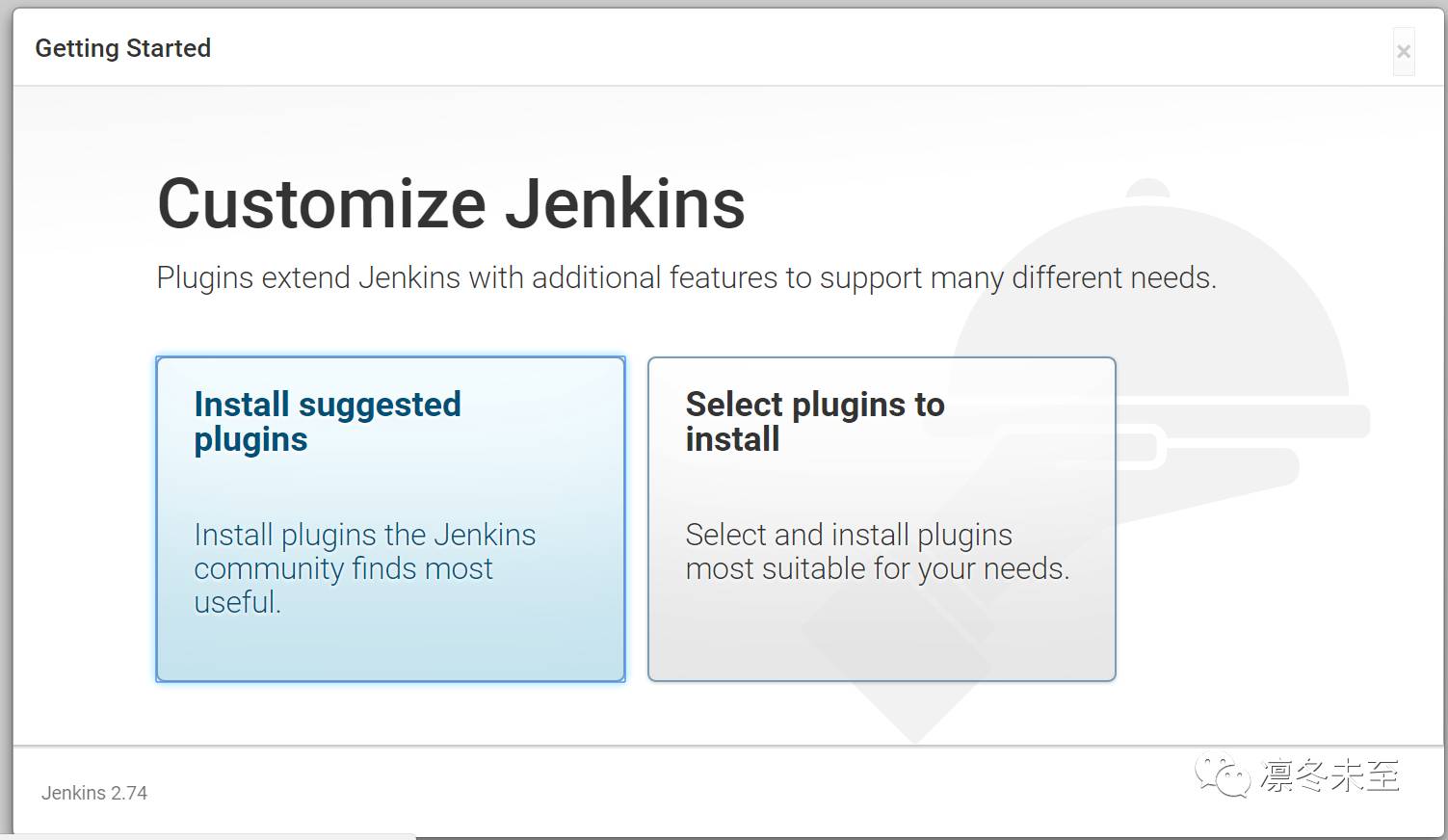1448x840 pixels.
Task: Click the Getting Started title text
Action: pos(122,48)
